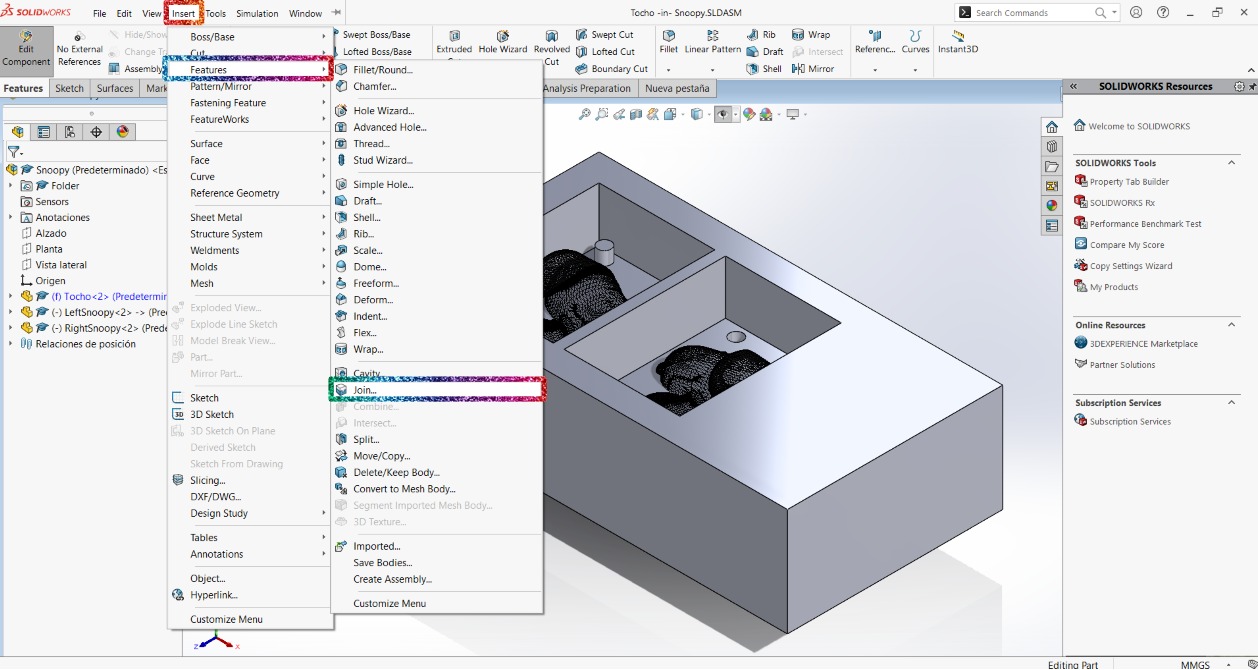The width and height of the screenshot is (1258, 670).
Task: Open Copy Settings Wizard link
Action: click(x=1131, y=266)
